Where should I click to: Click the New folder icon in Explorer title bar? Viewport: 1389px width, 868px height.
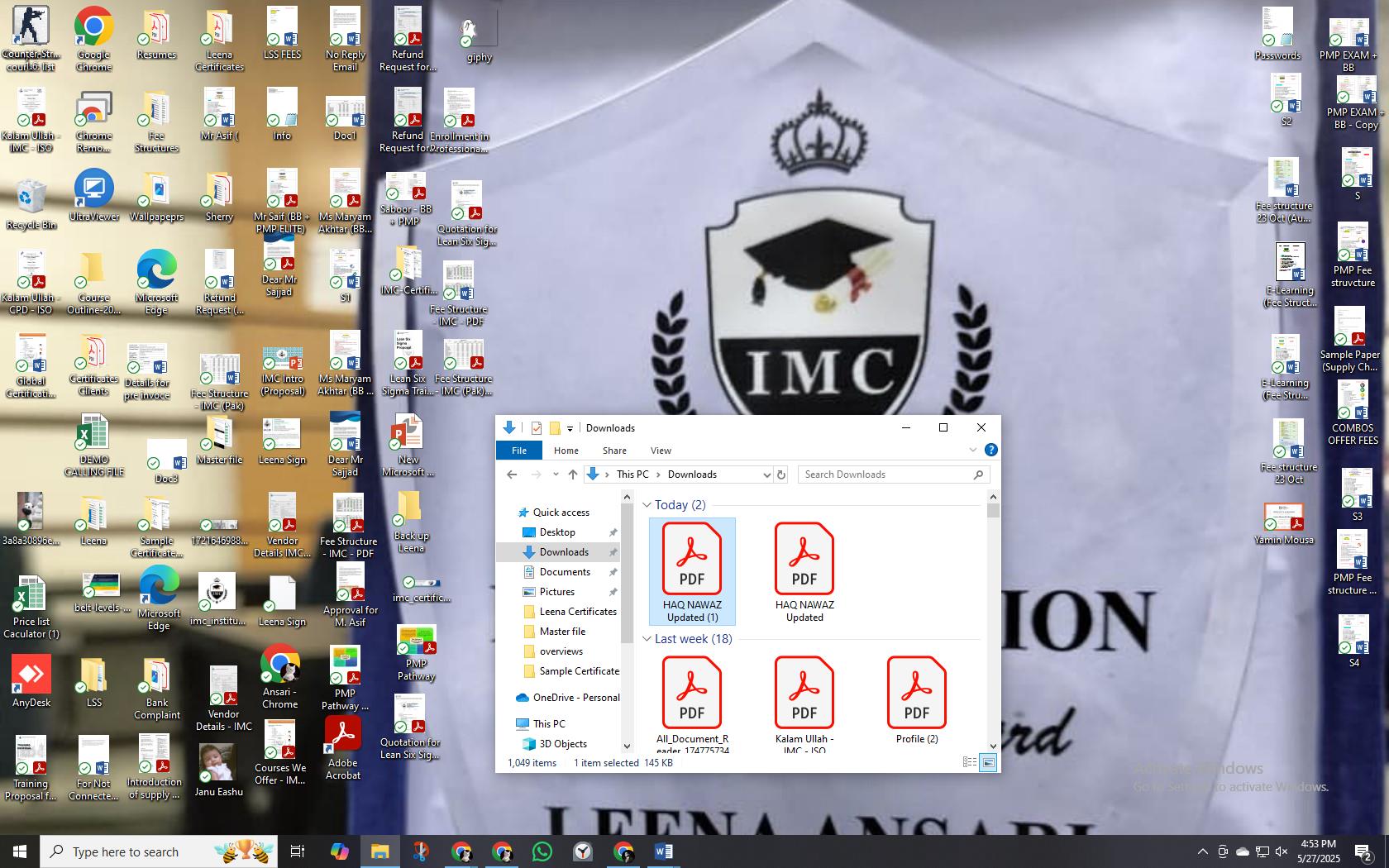[555, 427]
